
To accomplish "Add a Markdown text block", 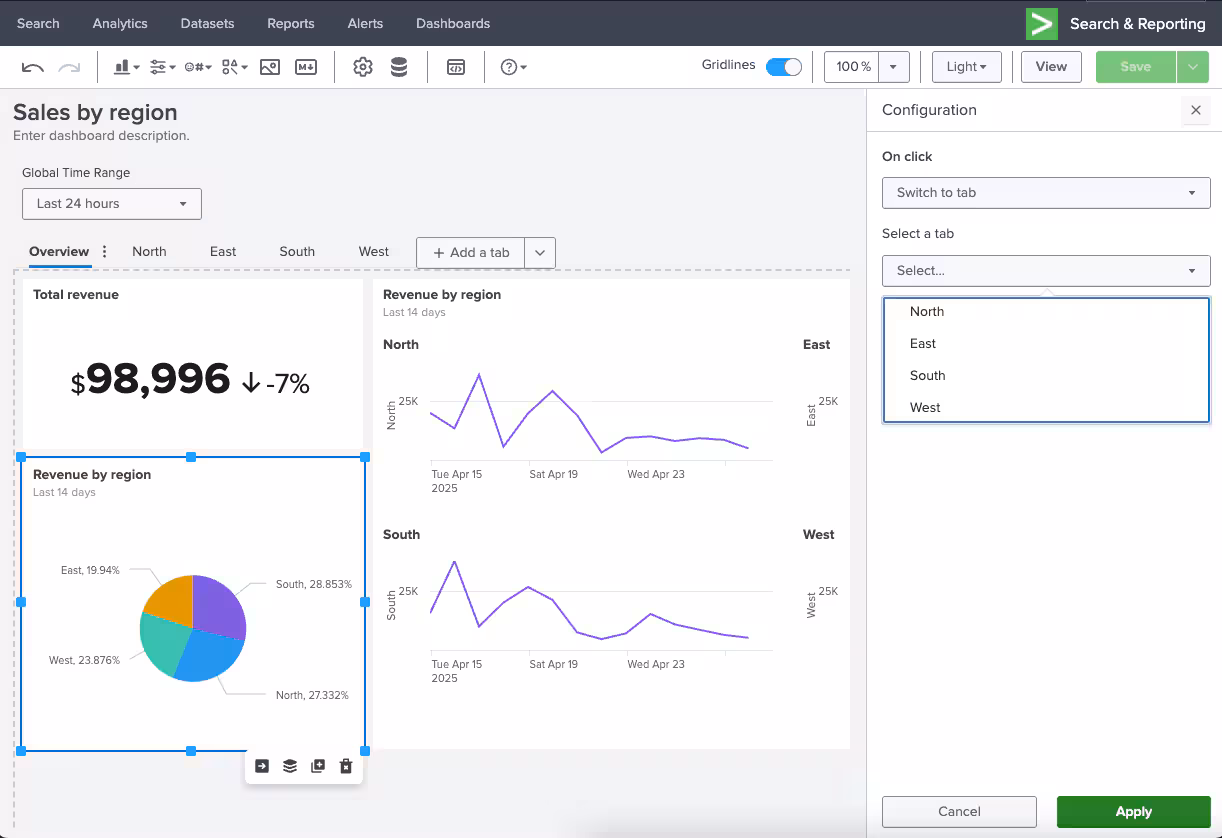I will pos(306,67).
